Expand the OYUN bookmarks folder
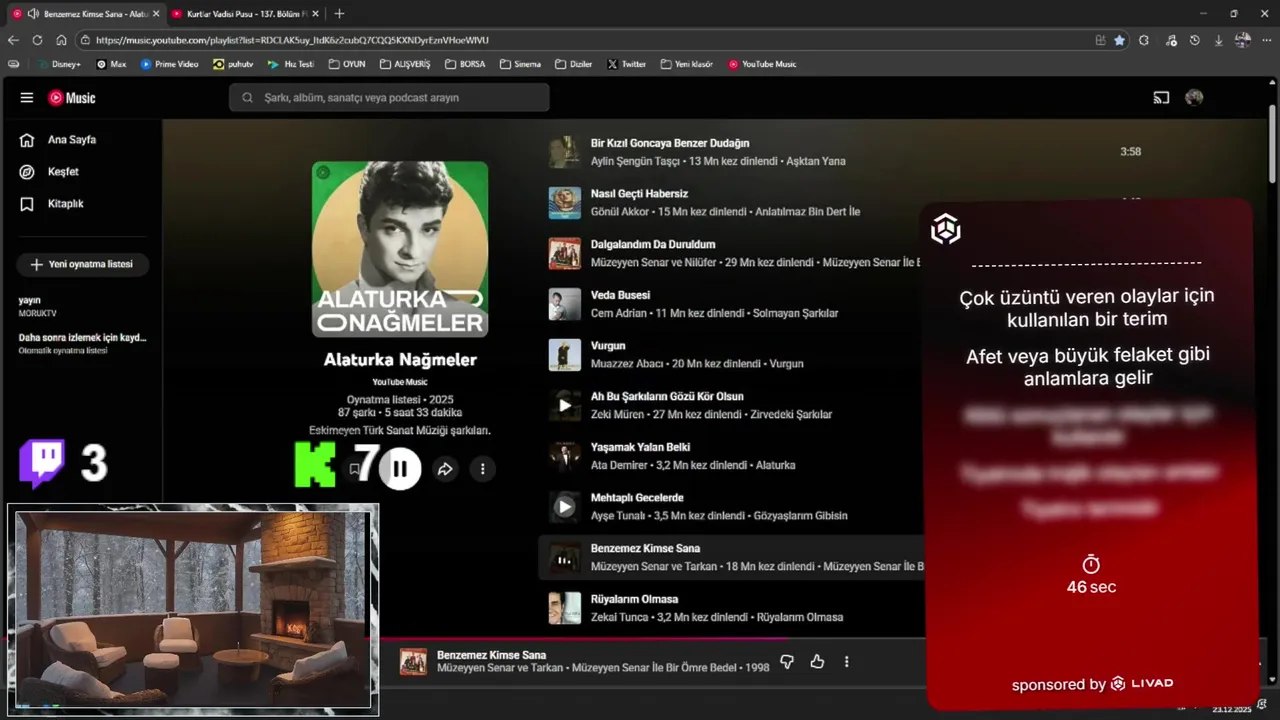The height and width of the screenshot is (720, 1280). (x=346, y=64)
